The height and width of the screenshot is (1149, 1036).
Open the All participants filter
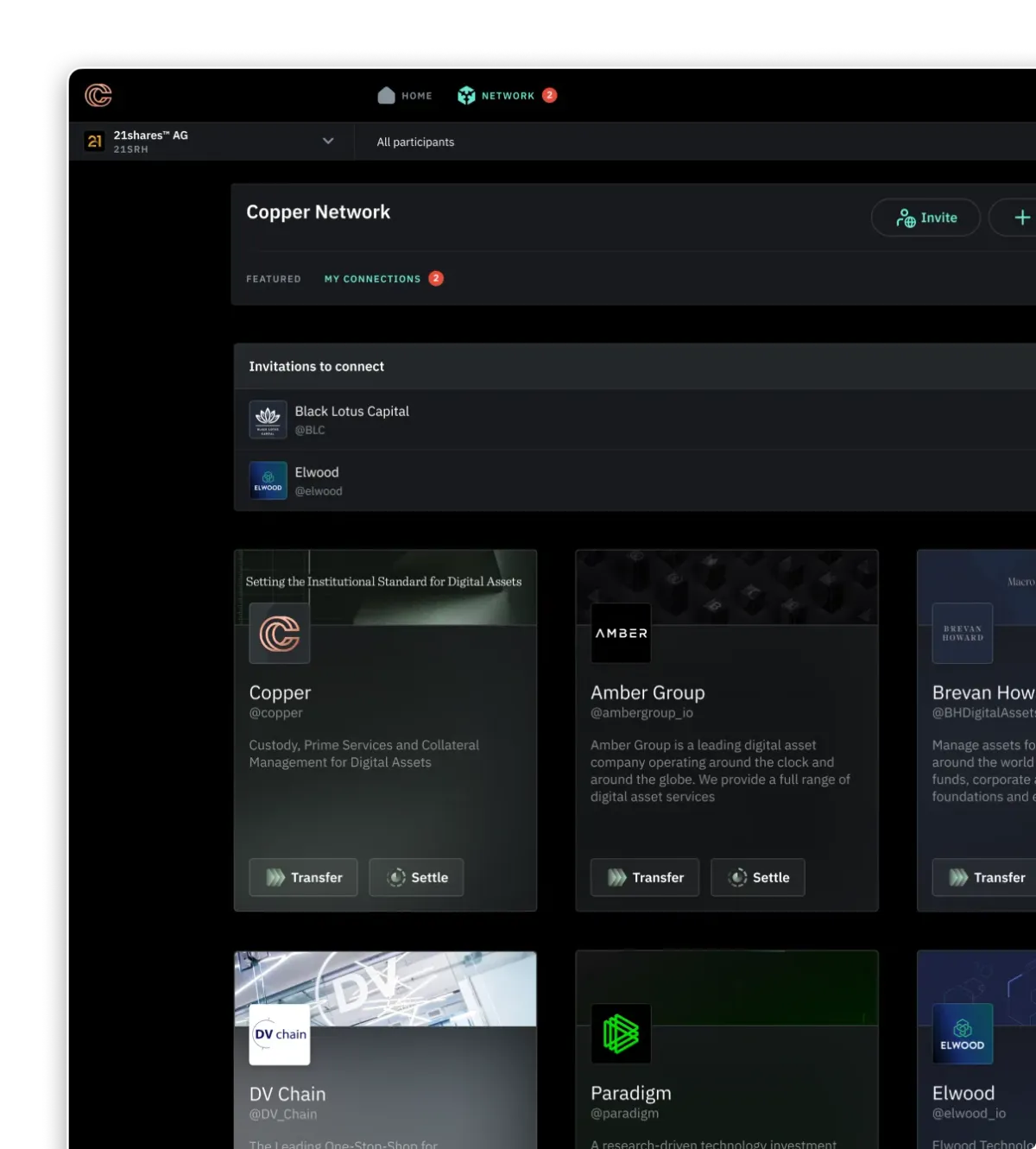click(415, 142)
